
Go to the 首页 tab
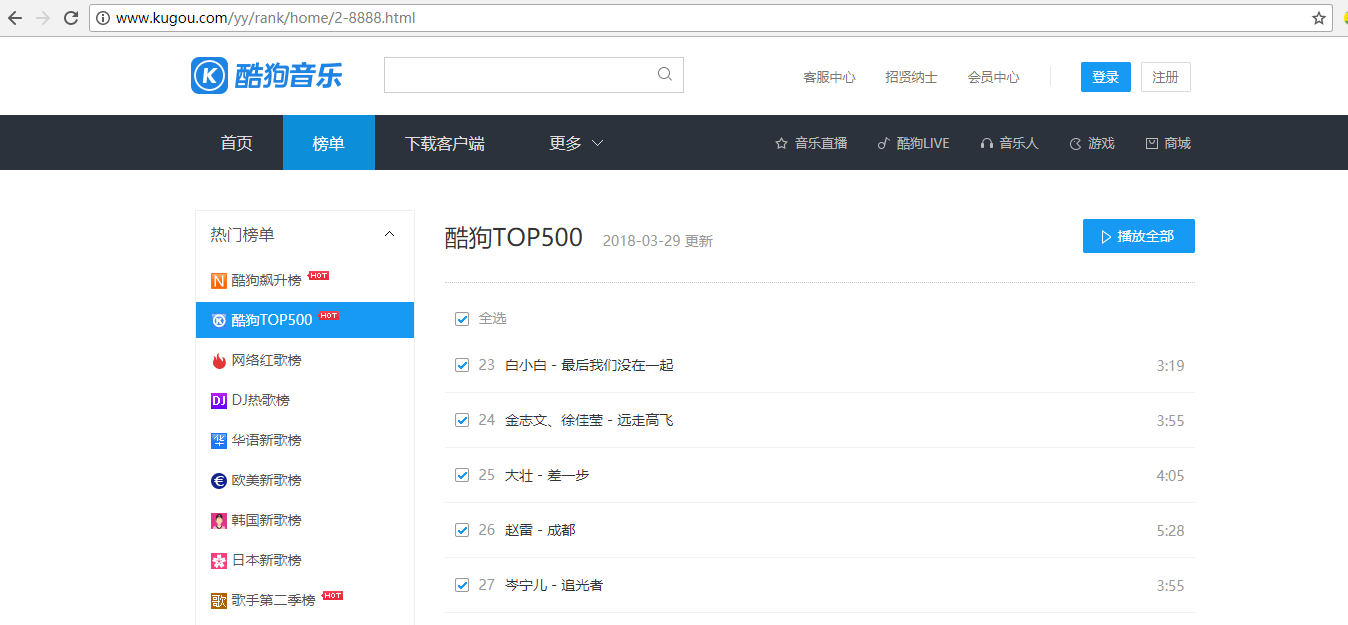(237, 143)
